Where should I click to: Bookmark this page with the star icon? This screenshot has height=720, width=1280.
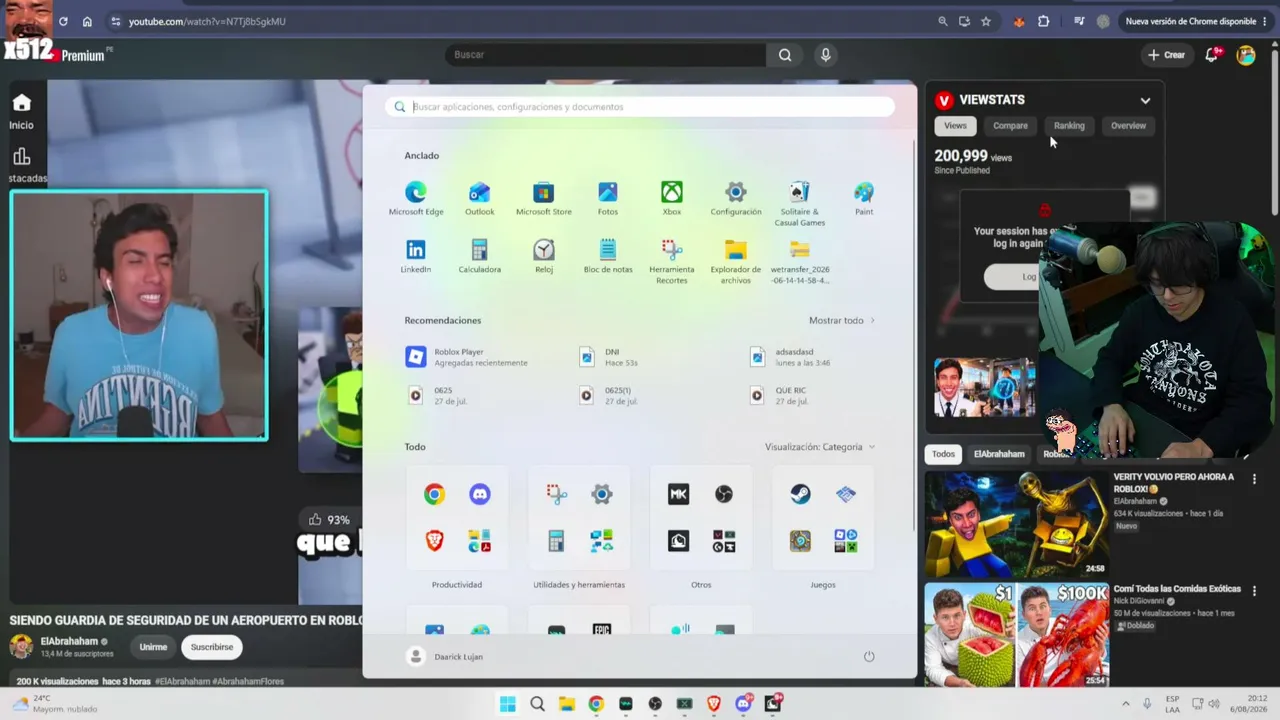click(x=986, y=21)
